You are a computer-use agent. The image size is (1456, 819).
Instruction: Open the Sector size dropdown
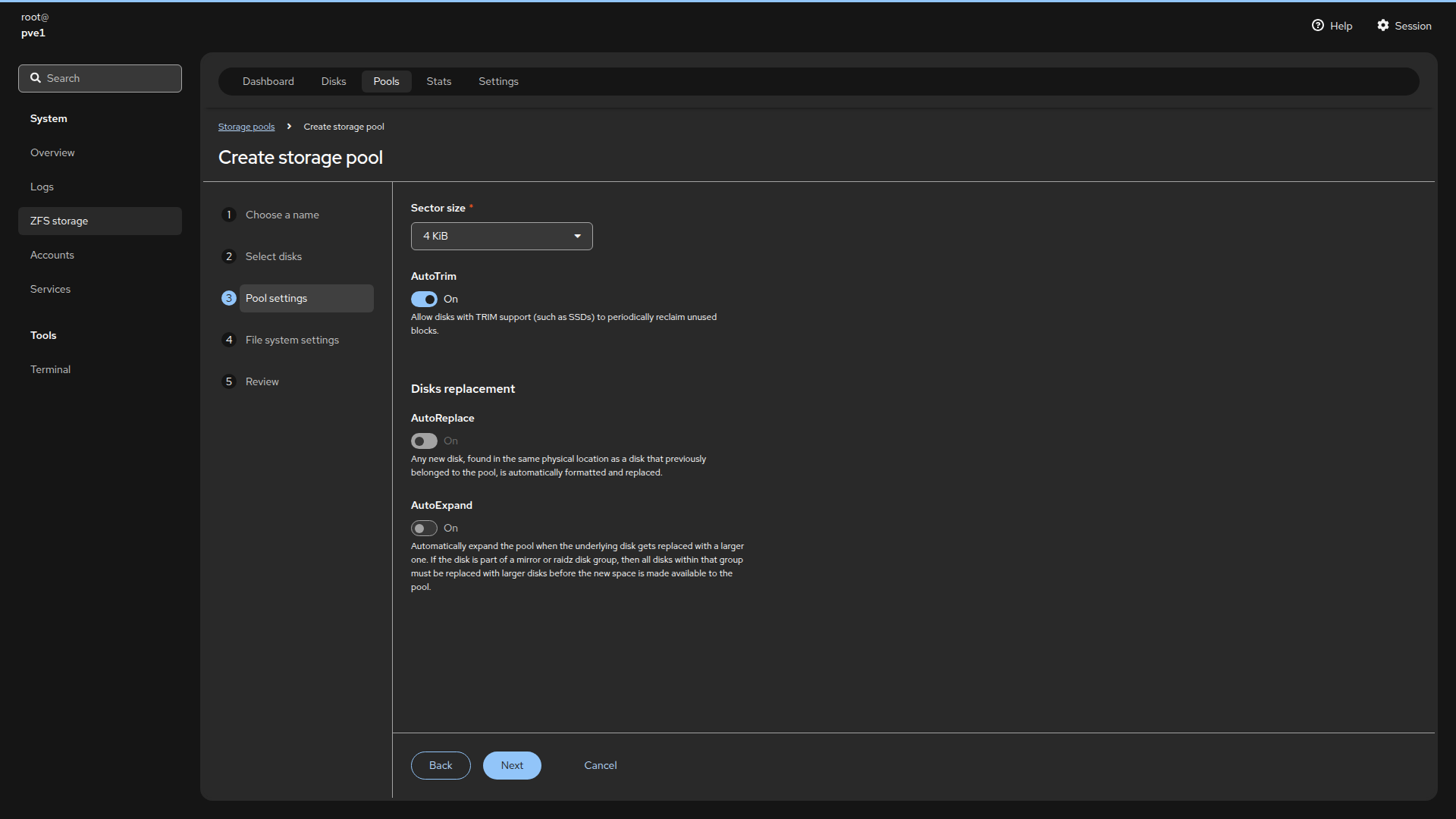coord(493,237)
